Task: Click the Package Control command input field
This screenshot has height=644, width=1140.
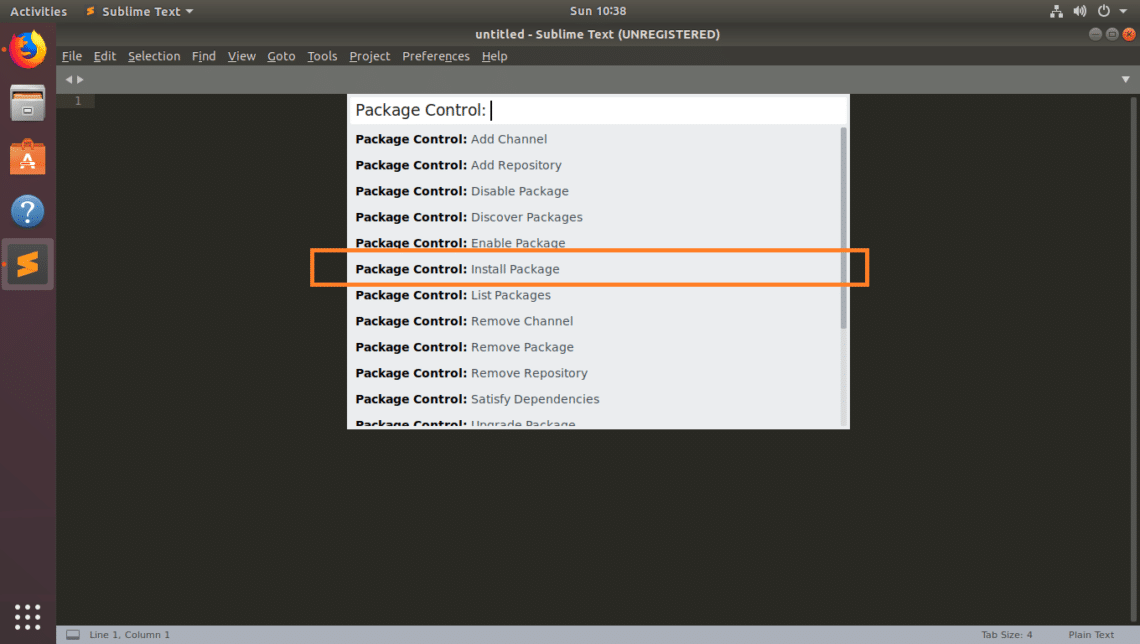Action: [x=598, y=110]
